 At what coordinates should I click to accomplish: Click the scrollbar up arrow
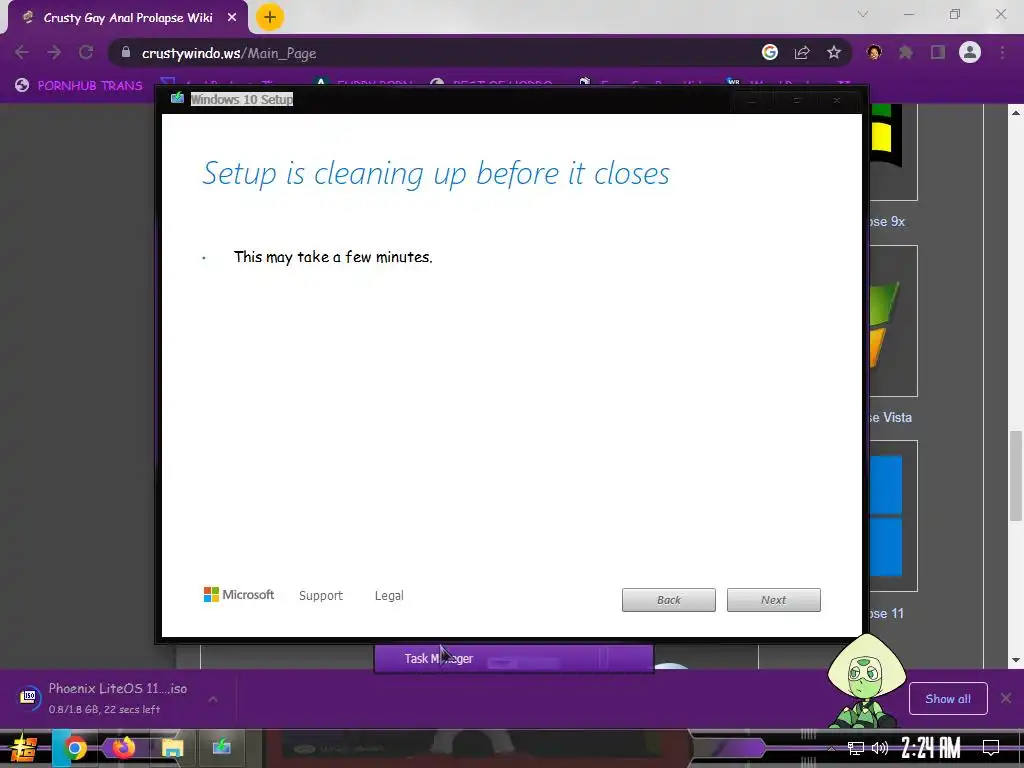tap(1016, 112)
